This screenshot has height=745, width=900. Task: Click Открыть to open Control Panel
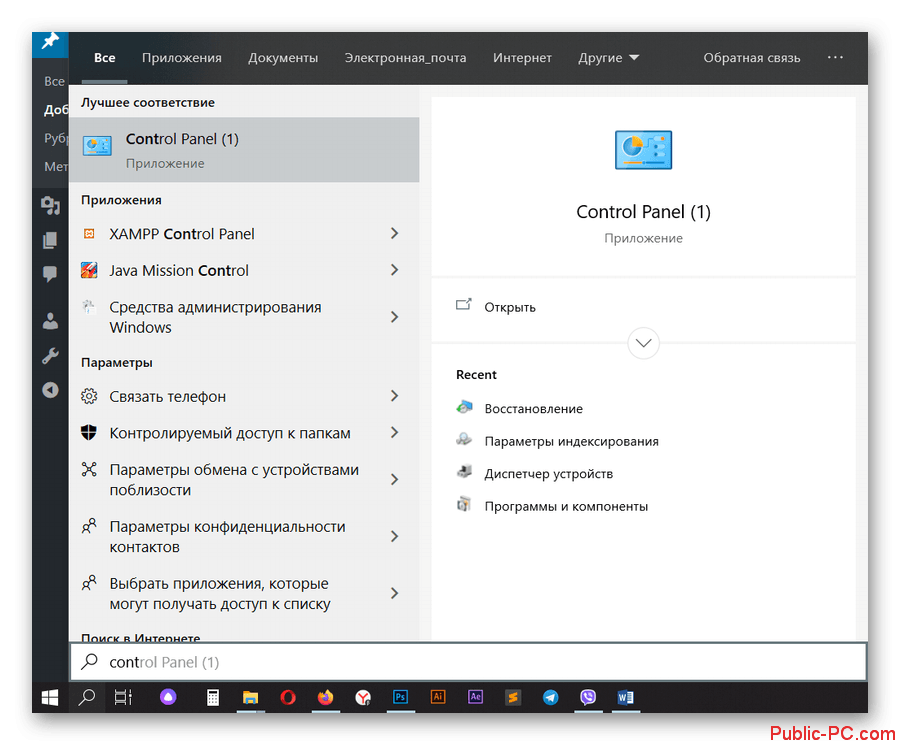510,307
